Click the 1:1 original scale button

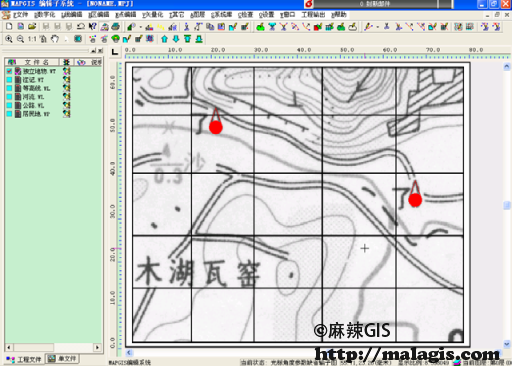coord(32,39)
